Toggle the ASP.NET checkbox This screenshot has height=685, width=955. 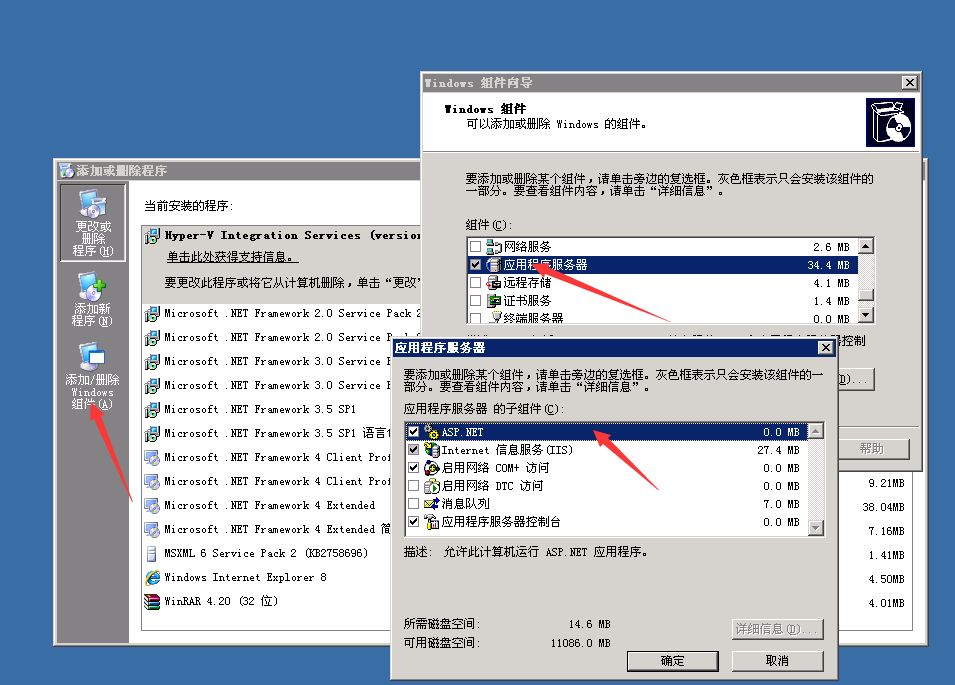click(x=413, y=432)
